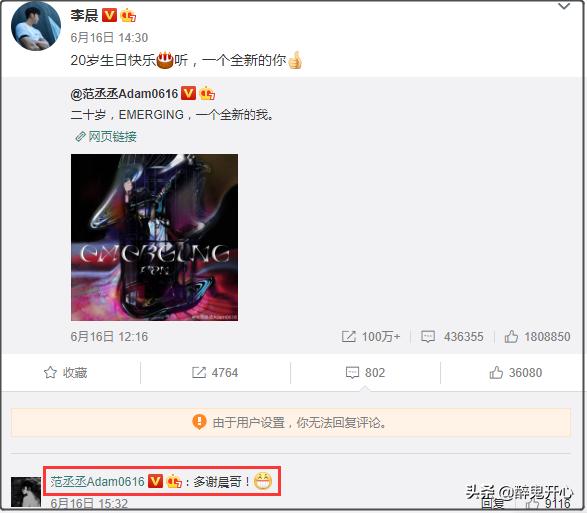Open commenter 范丞丞Adam0616's name link
The image size is (587, 513).
[x=97, y=482]
